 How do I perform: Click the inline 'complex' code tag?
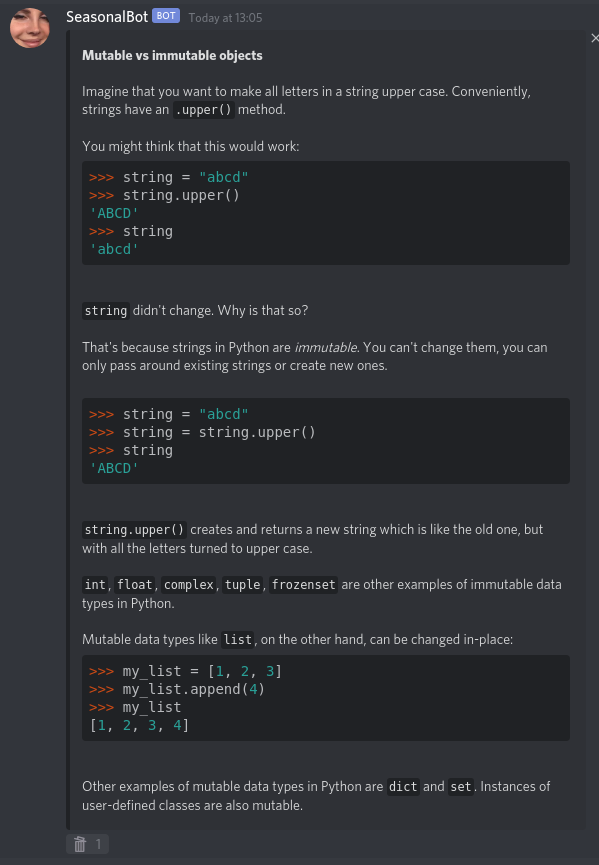point(189,585)
